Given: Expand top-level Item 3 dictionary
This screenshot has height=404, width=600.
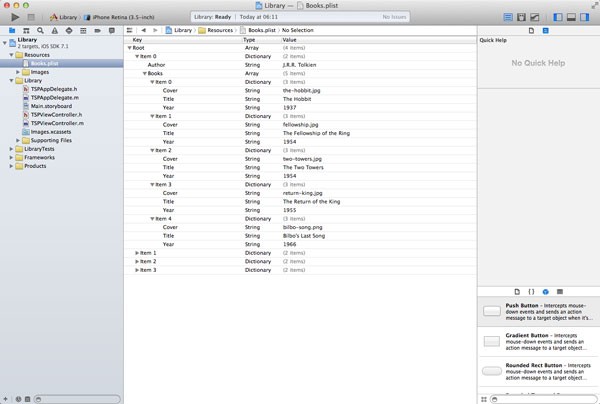Looking at the screenshot, I should coord(137,270).
